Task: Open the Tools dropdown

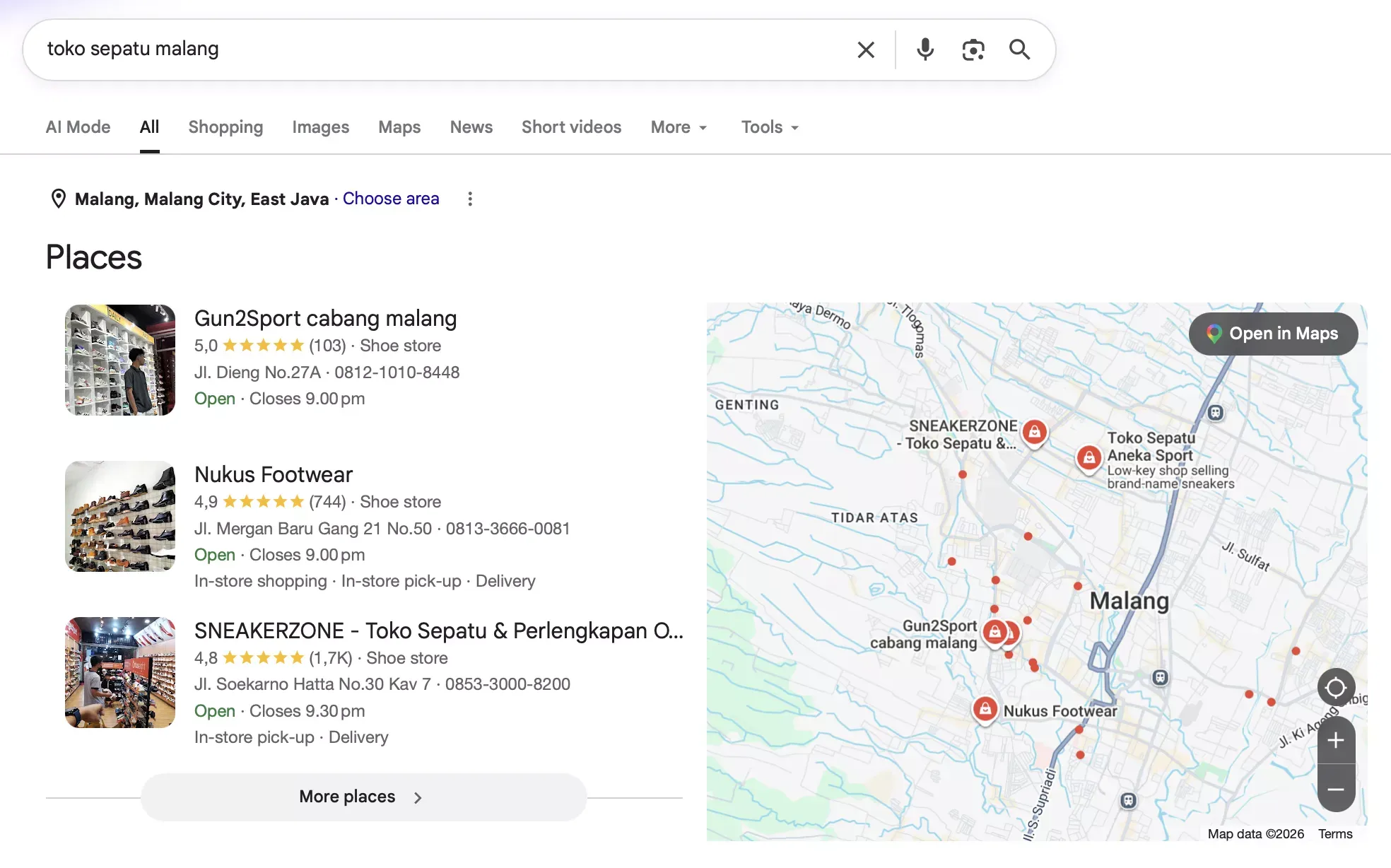Action: (770, 127)
